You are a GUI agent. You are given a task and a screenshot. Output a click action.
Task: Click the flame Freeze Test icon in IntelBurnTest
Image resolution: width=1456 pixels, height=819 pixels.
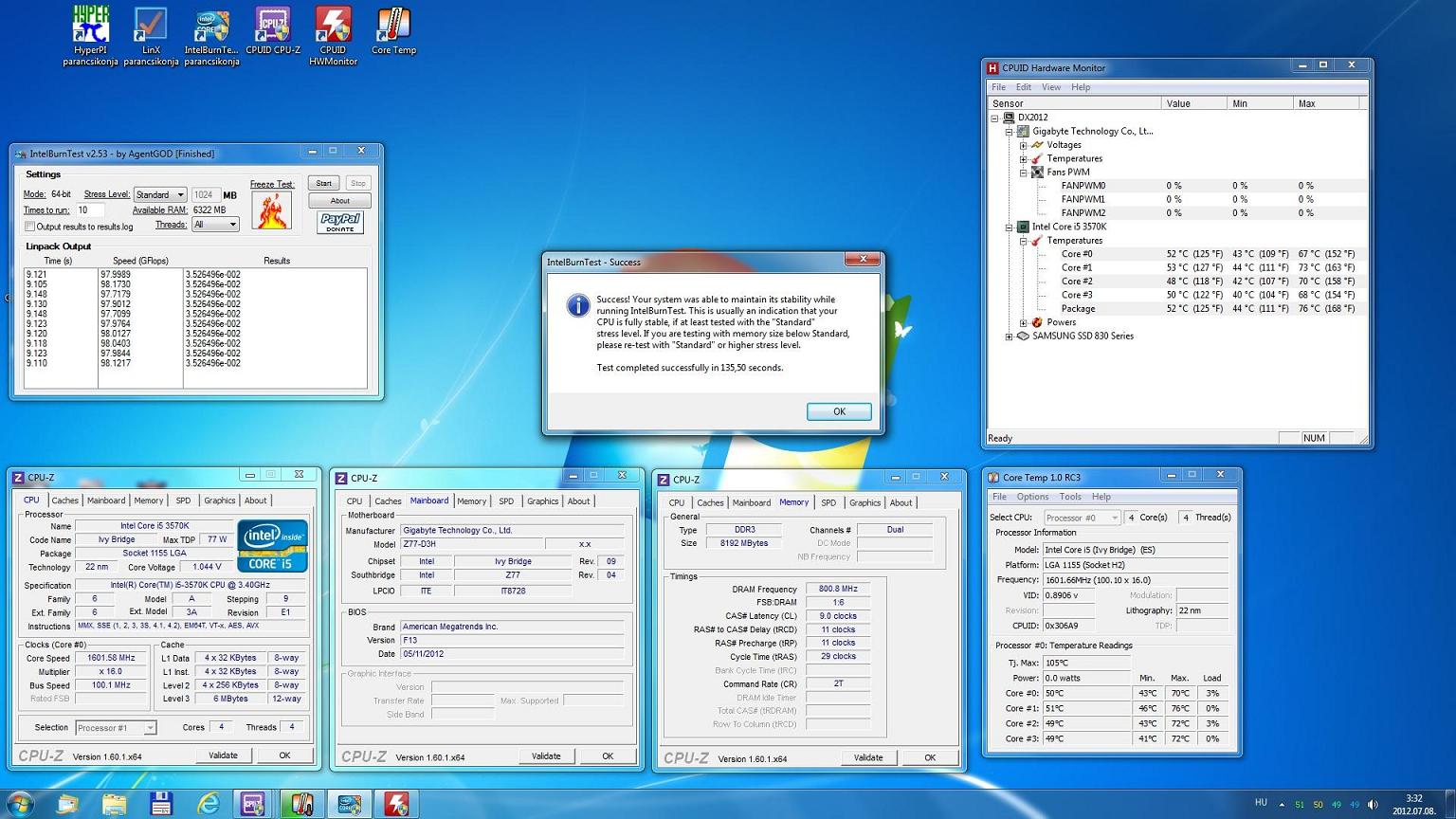click(271, 210)
